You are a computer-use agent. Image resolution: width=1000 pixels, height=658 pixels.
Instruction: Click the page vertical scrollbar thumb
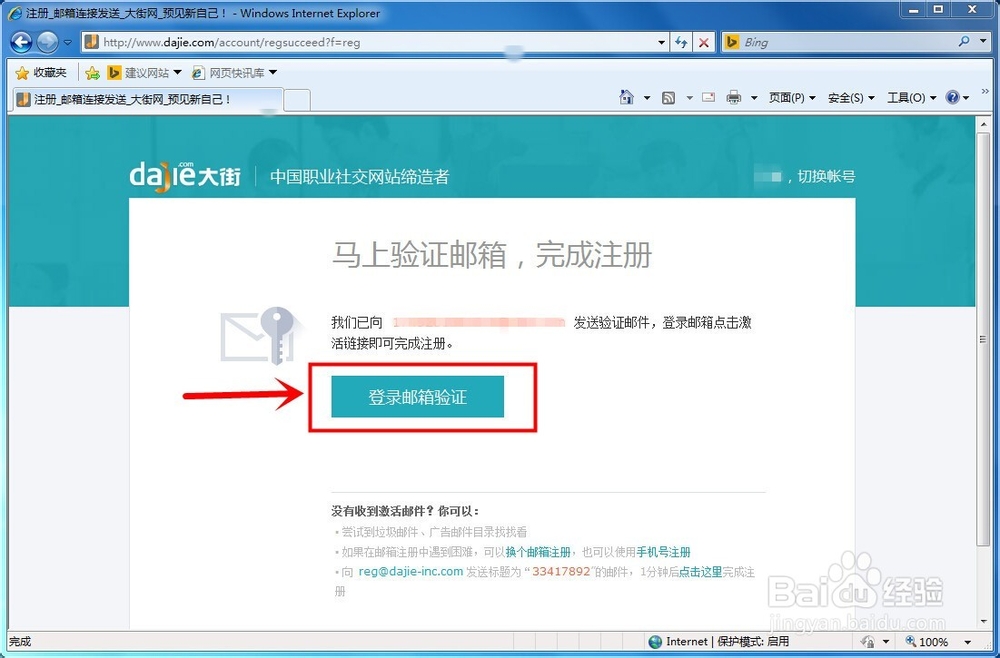point(983,340)
